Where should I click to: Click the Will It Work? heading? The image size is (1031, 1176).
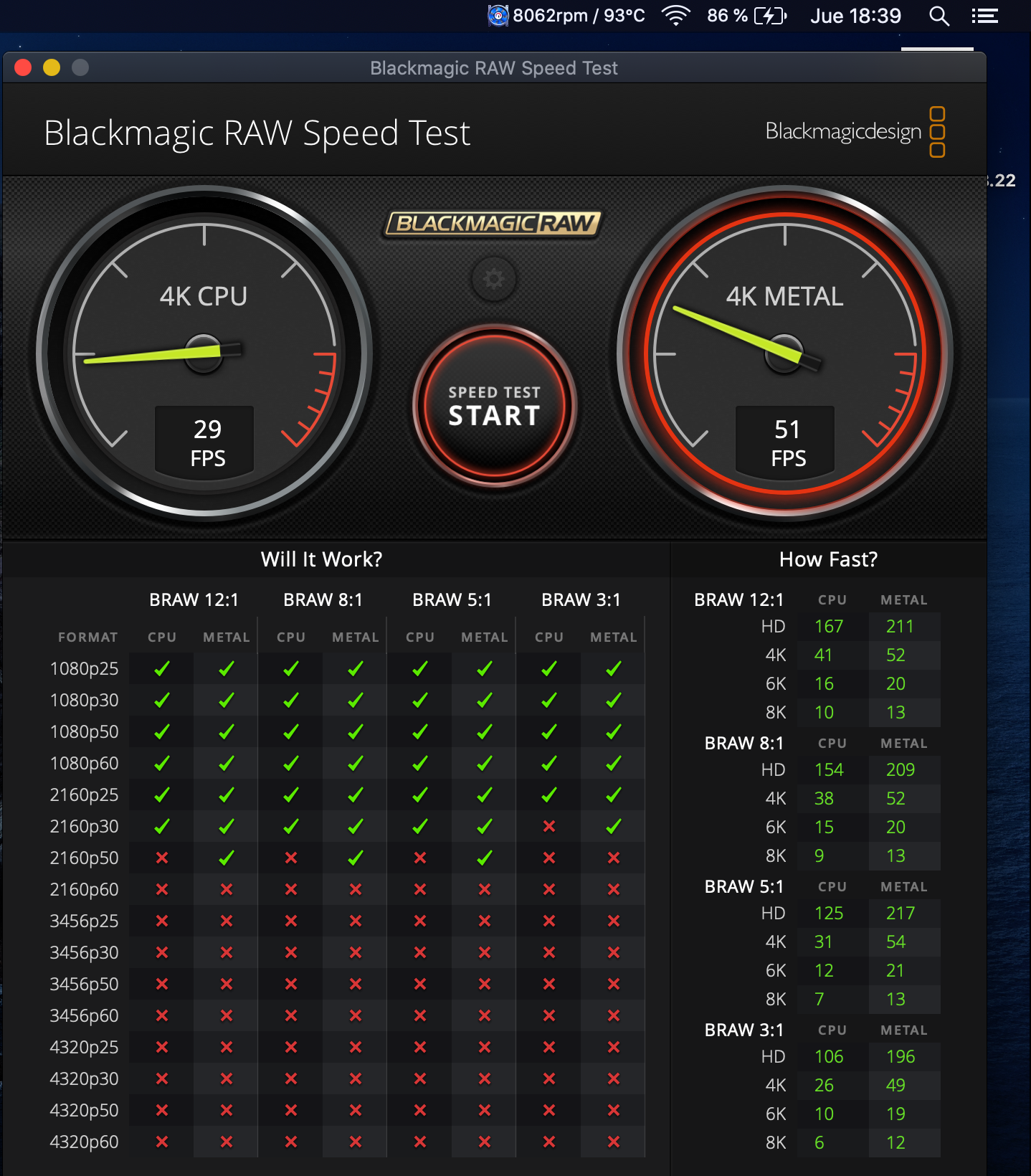(x=321, y=559)
